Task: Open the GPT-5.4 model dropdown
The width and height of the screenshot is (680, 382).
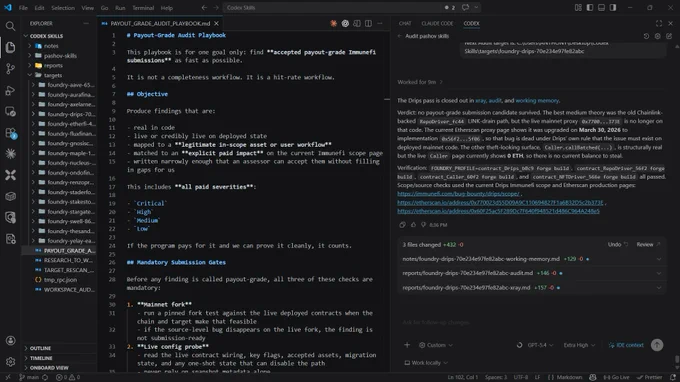Action: (540, 345)
